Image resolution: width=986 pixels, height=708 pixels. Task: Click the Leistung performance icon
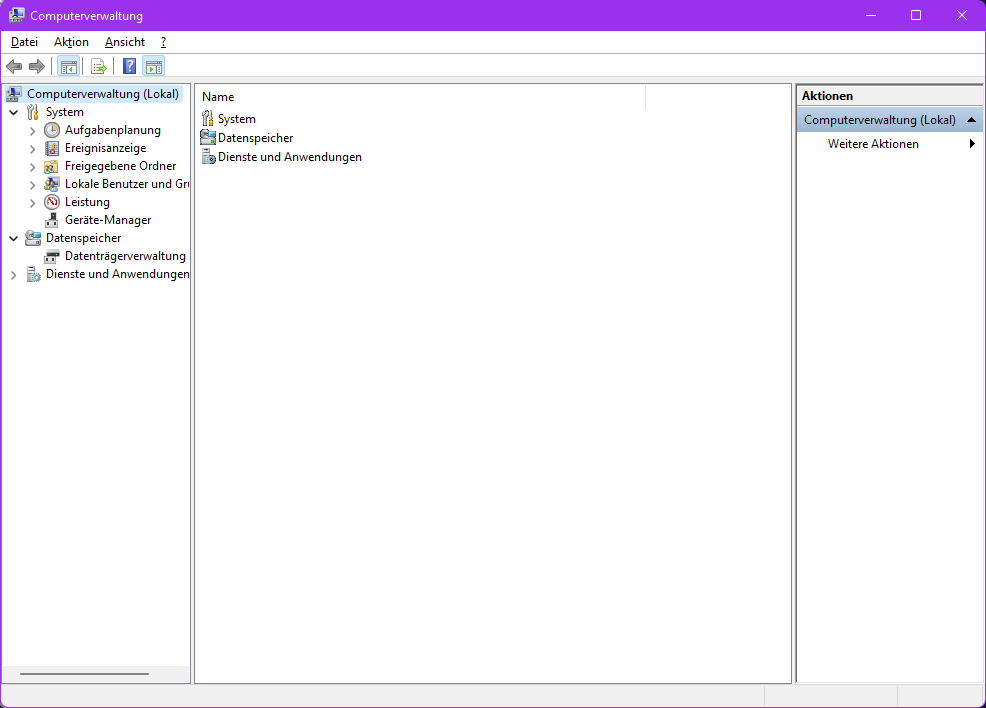pos(52,202)
